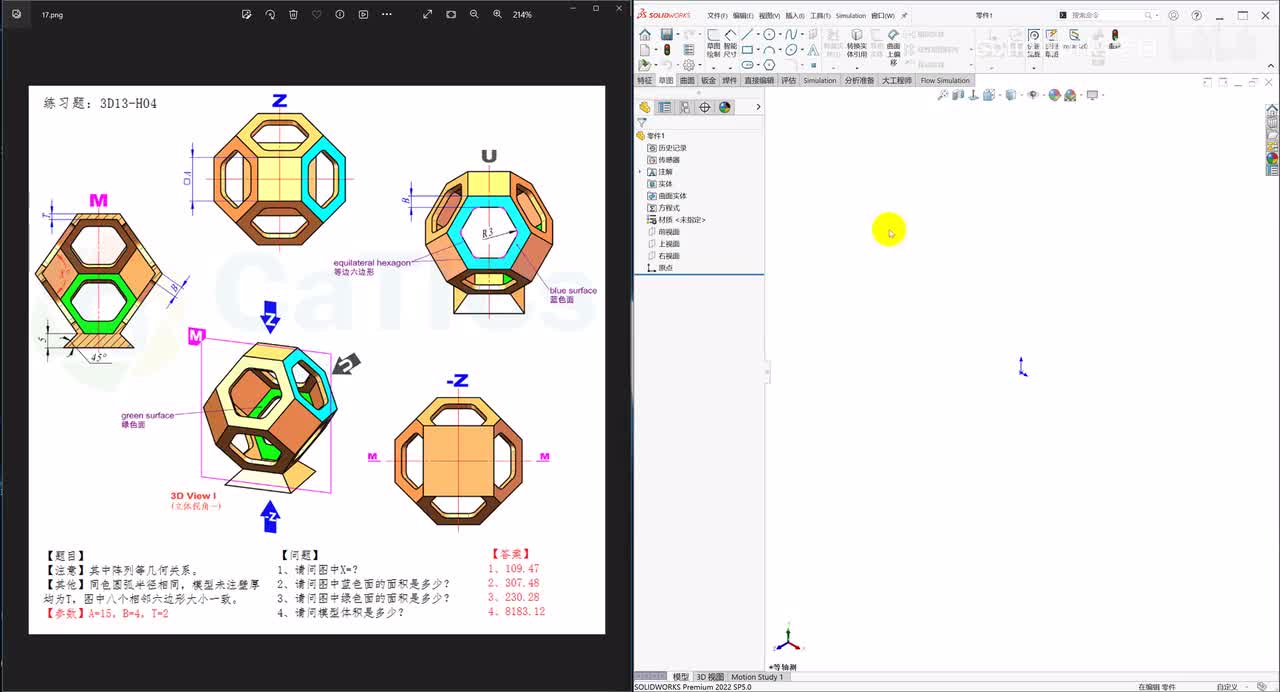Toggle the menu bar pin icon

(905, 16)
